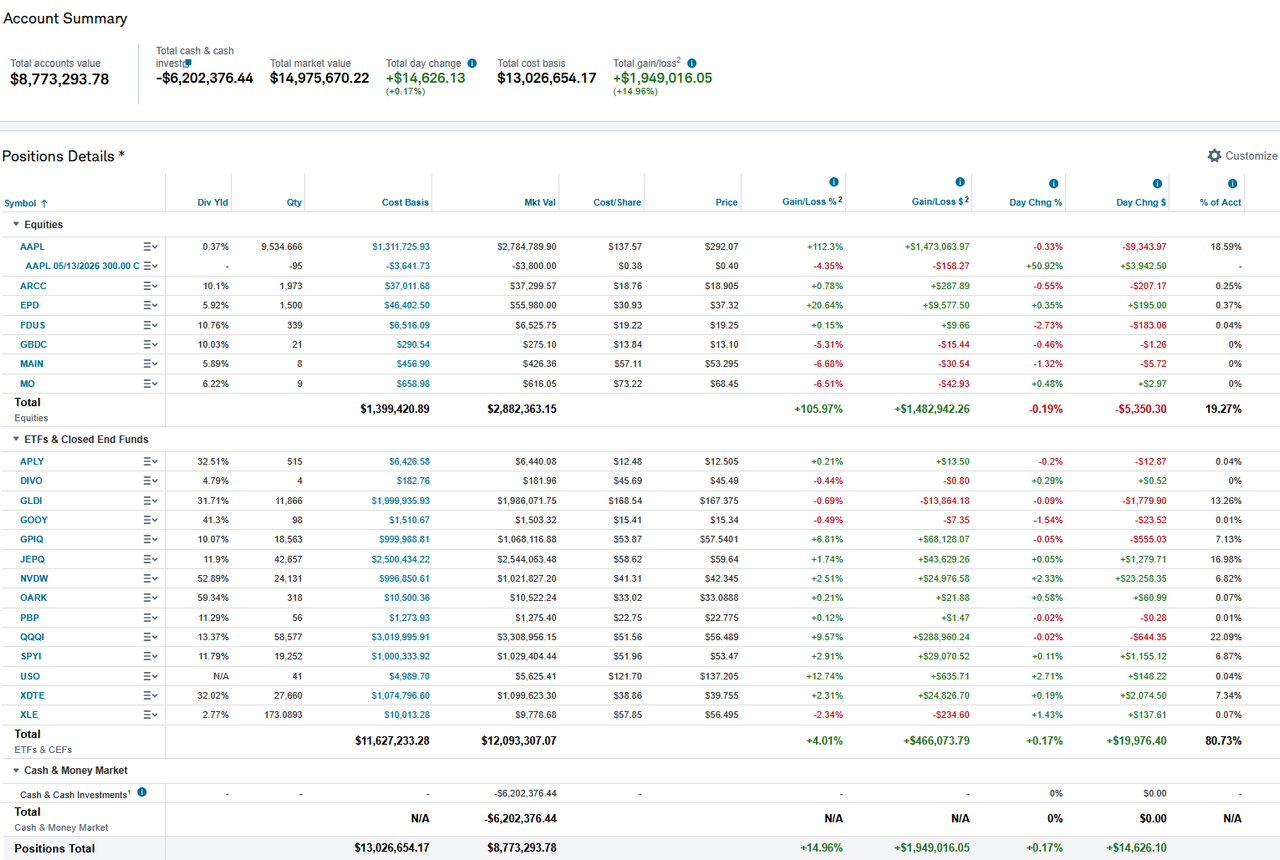The image size is (1280, 860).
Task: Open the Total gain/loss info icon
Action: point(692,63)
